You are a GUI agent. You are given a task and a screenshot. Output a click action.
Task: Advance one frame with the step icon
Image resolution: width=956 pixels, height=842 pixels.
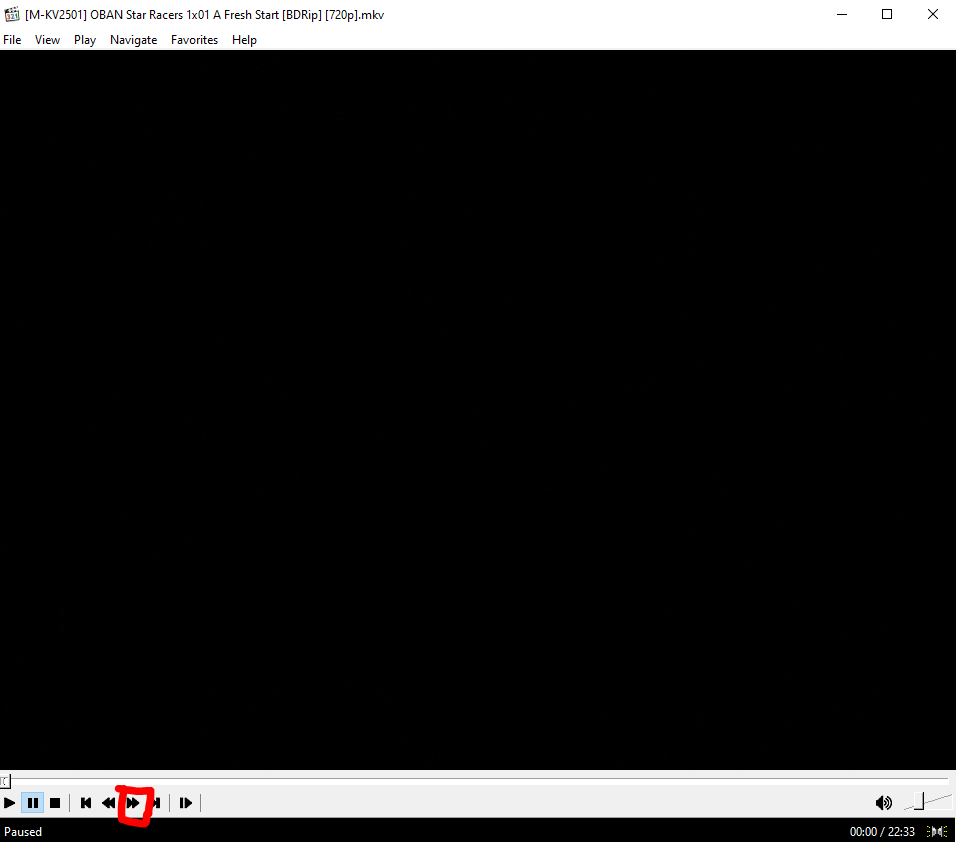point(186,803)
